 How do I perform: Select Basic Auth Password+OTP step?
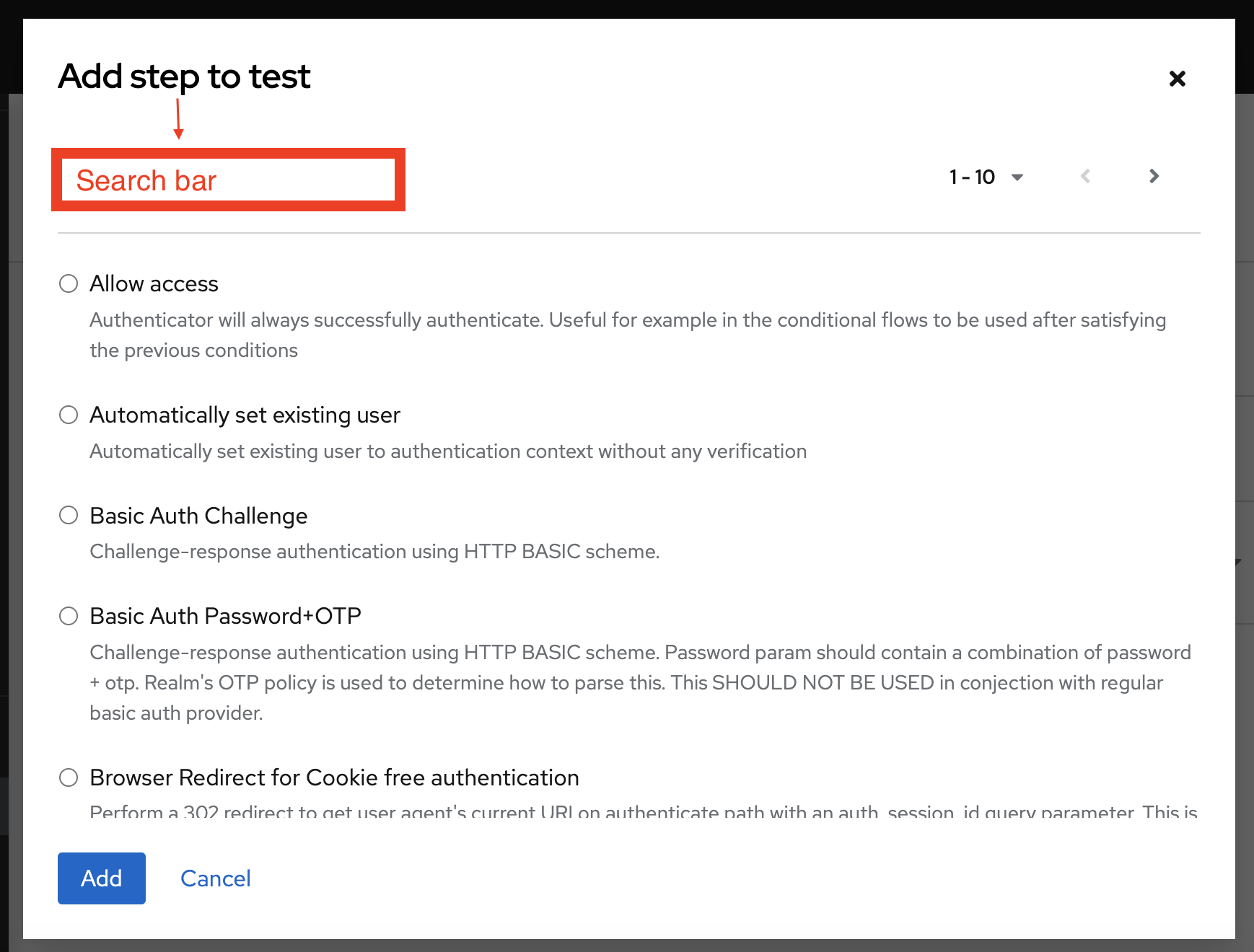(x=69, y=616)
